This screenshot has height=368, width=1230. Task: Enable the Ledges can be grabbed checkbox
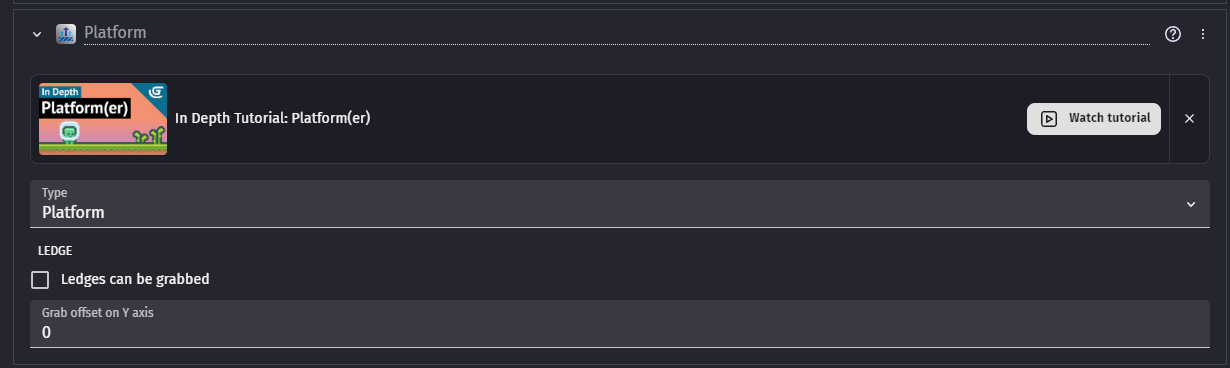40,280
